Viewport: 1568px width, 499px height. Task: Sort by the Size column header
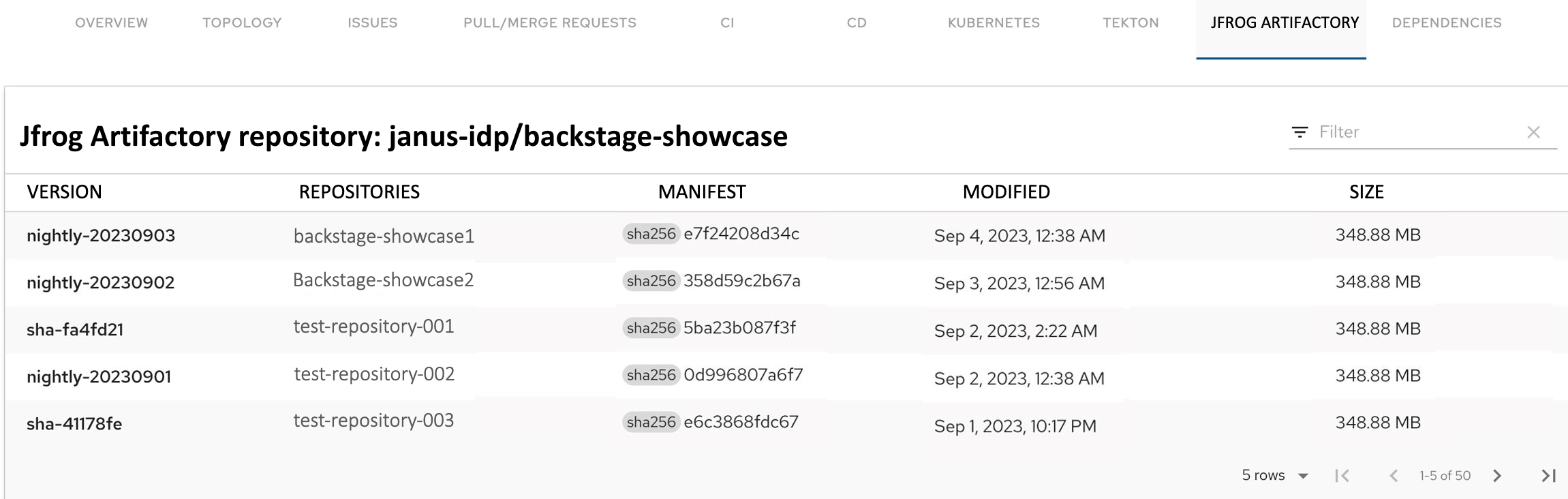pyautogui.click(x=1366, y=192)
